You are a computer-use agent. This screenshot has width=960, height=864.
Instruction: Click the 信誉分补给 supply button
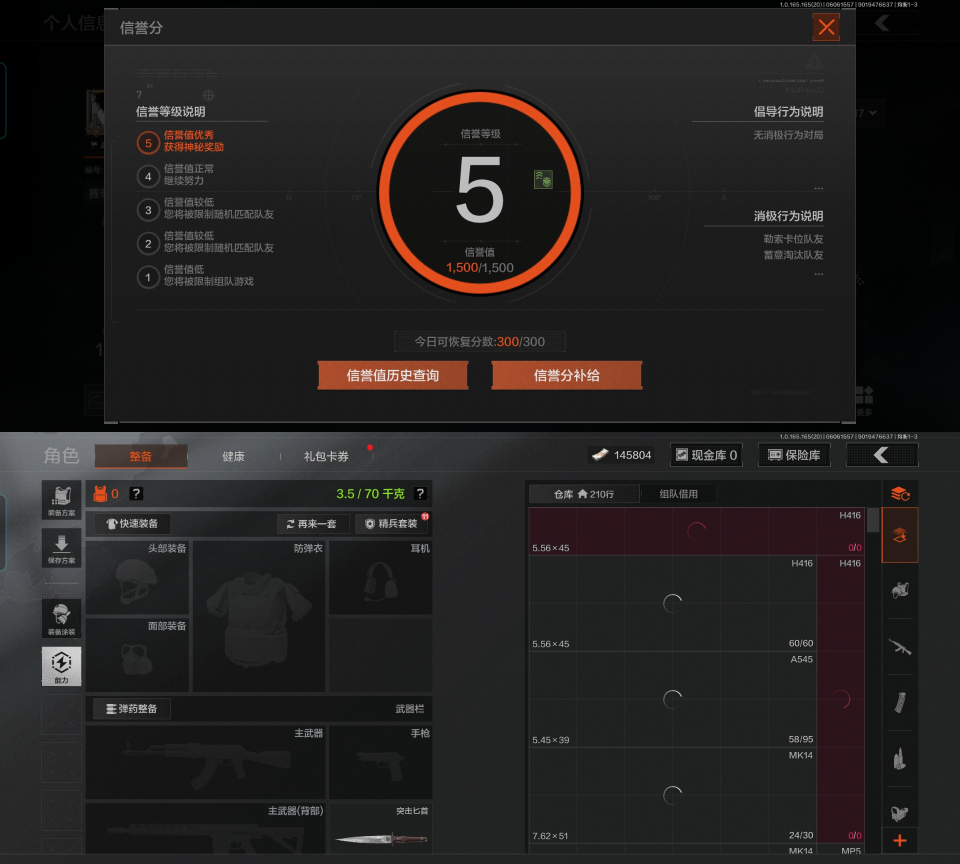(x=566, y=375)
